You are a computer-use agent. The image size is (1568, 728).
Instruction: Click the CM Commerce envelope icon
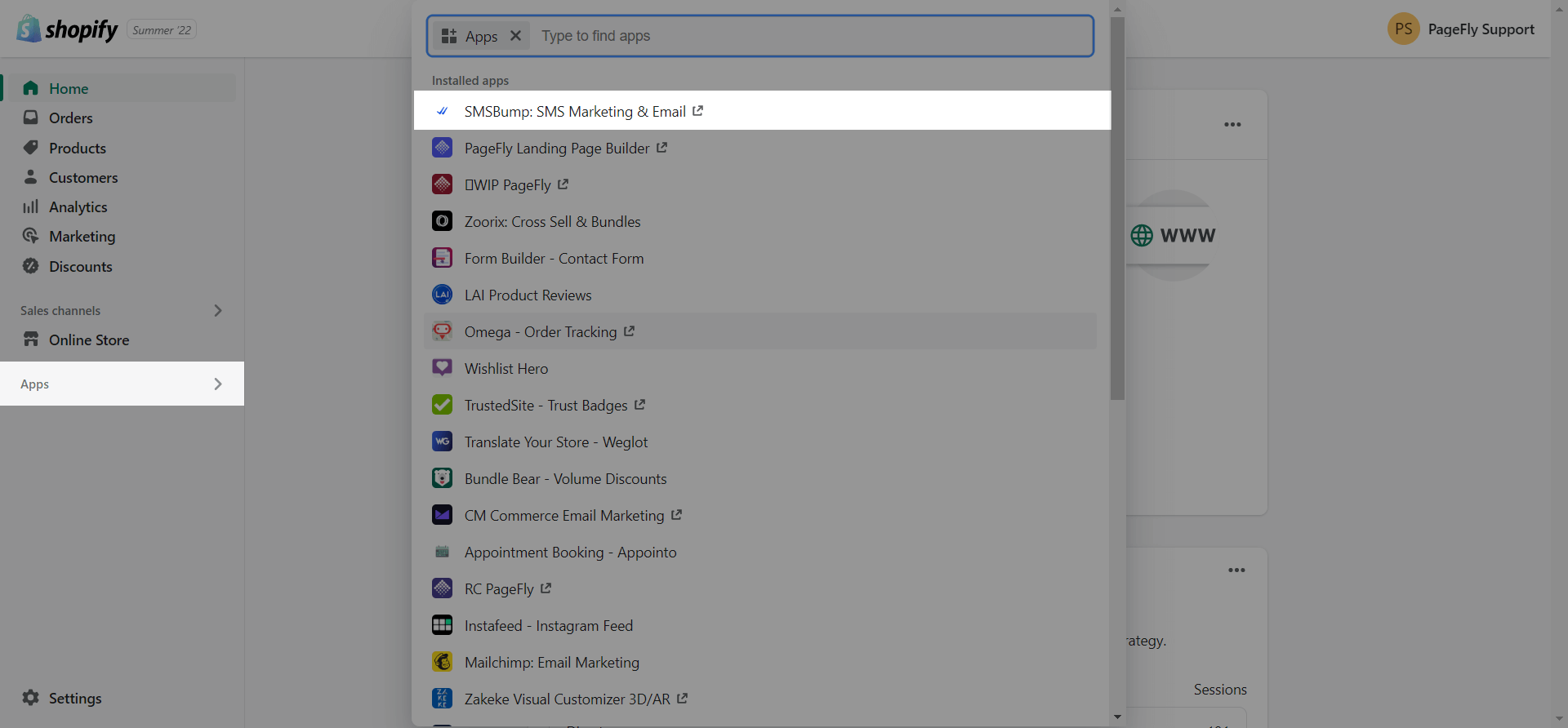(x=442, y=515)
